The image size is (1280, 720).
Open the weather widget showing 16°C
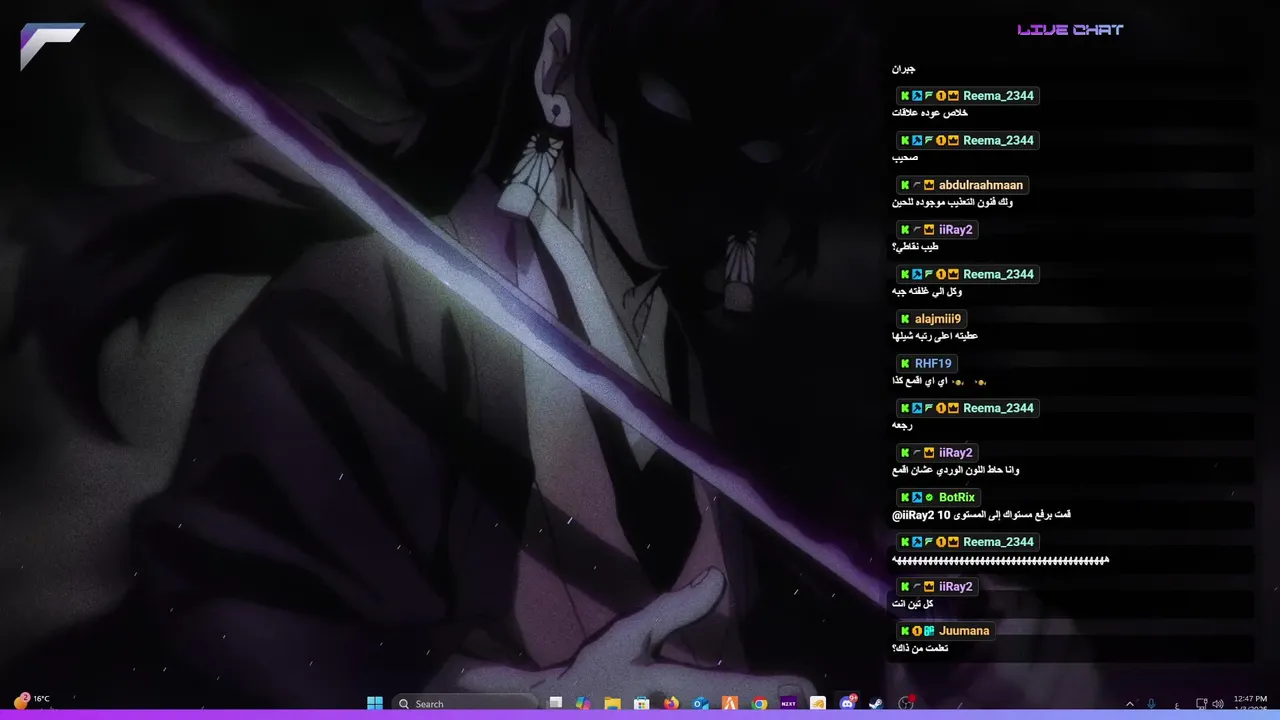pos(31,700)
